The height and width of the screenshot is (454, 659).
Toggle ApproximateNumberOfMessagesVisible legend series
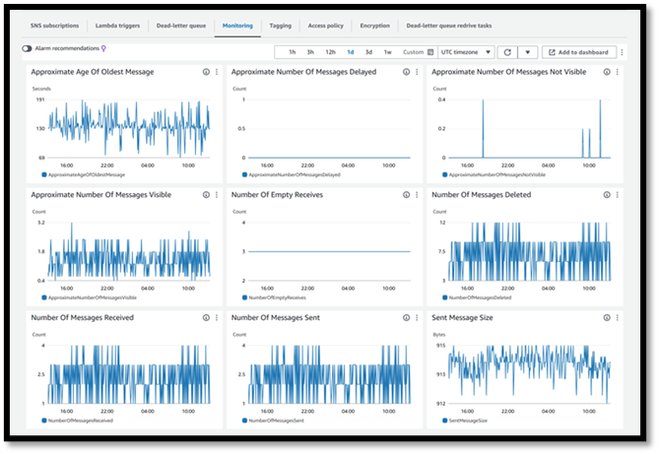click(x=89, y=297)
